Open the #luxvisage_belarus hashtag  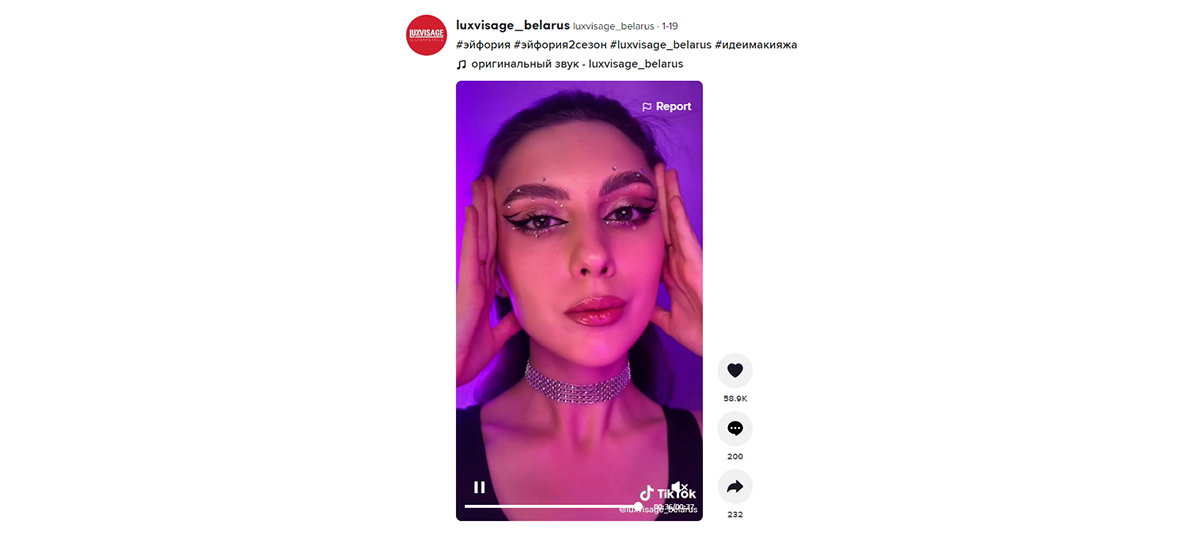pyautogui.click(x=660, y=45)
